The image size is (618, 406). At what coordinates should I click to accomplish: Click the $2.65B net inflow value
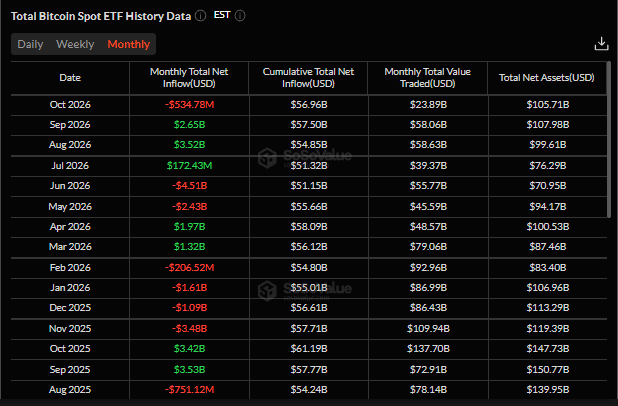(x=190, y=125)
